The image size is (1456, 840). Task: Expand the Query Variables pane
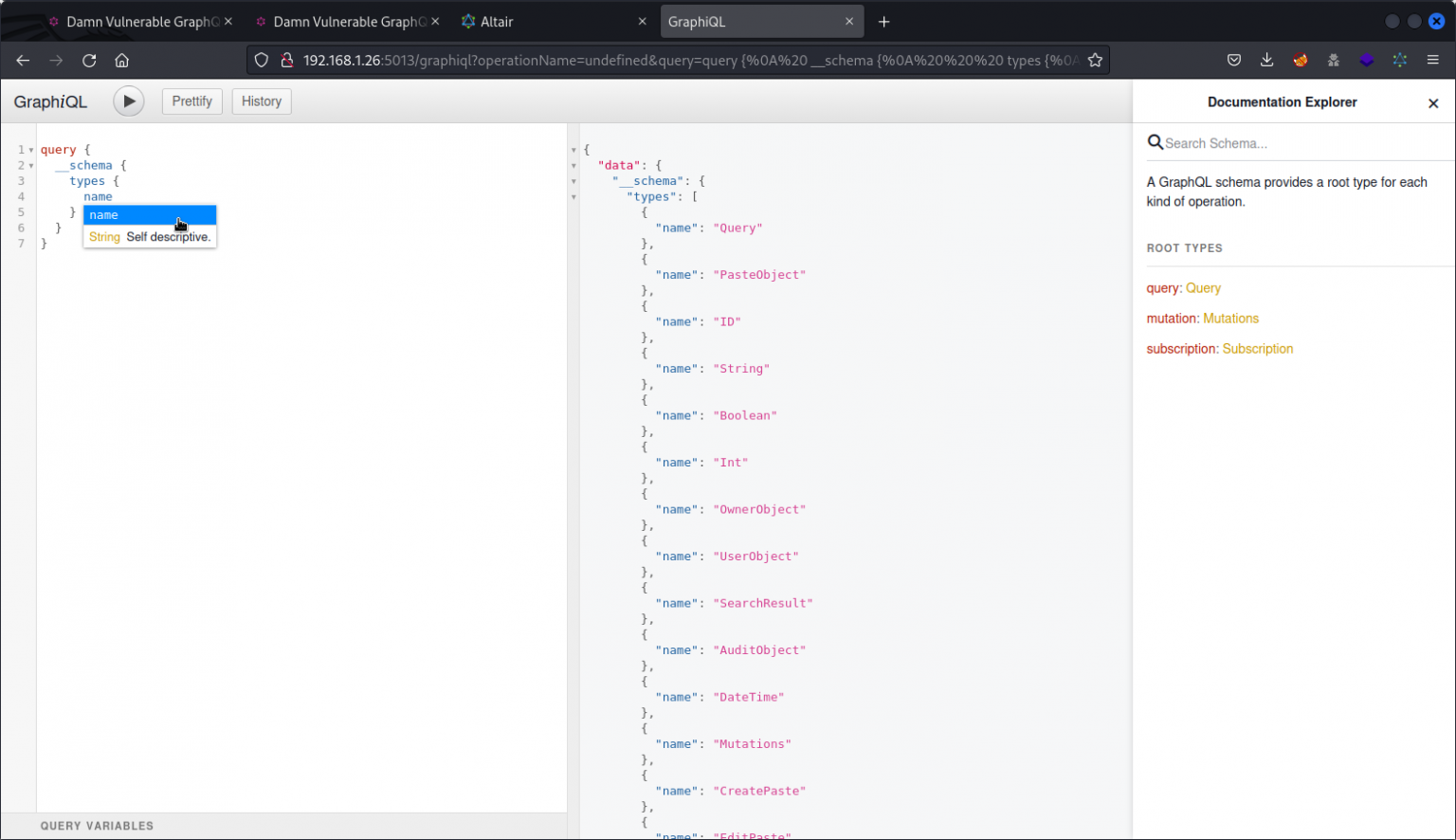click(x=283, y=826)
